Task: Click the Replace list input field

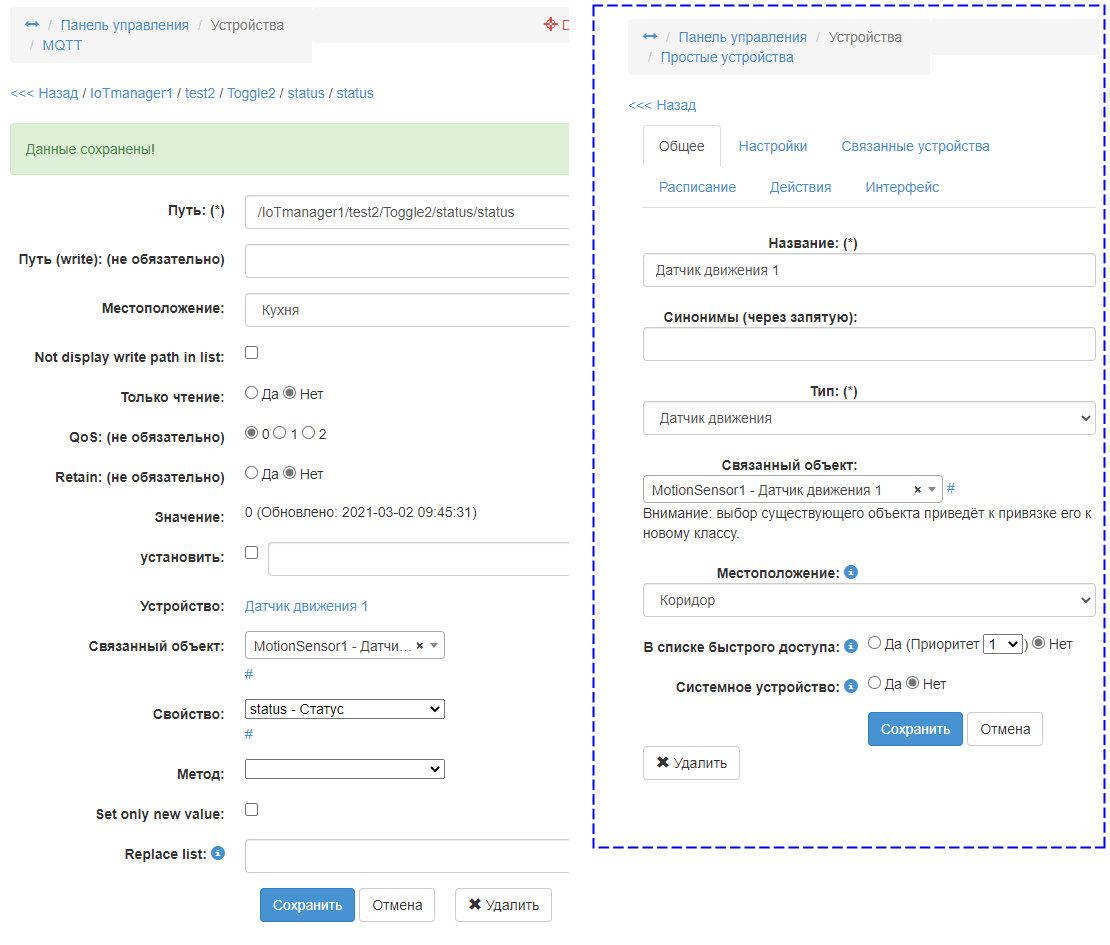Action: click(x=407, y=856)
